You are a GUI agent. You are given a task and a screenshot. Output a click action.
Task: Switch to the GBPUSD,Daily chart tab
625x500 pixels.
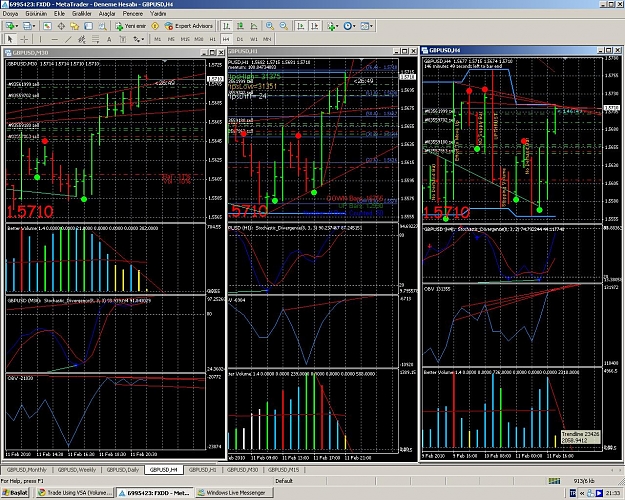tap(122, 470)
